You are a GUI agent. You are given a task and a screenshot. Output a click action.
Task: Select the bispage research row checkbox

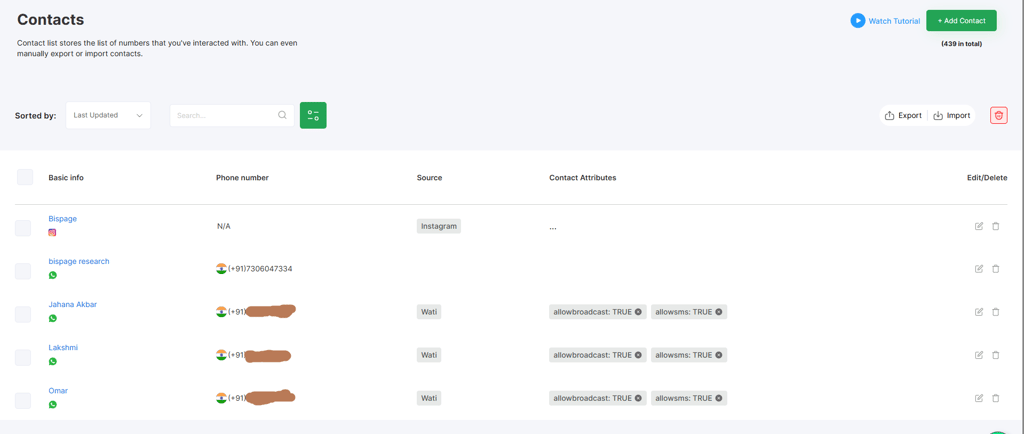click(x=23, y=271)
